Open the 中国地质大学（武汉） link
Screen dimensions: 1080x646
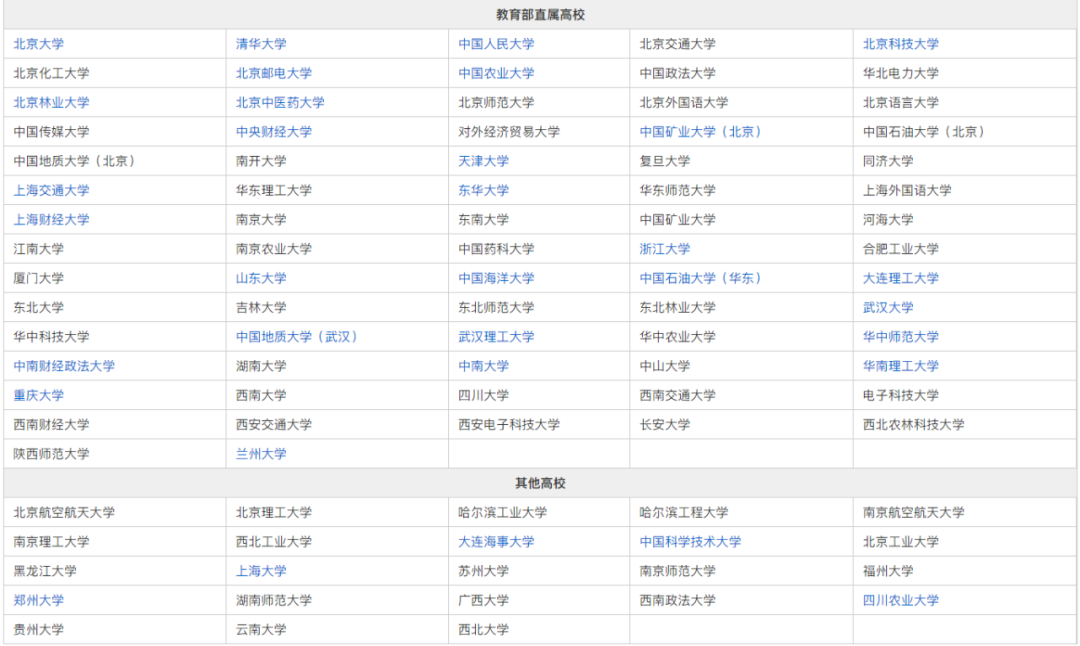click(x=296, y=337)
